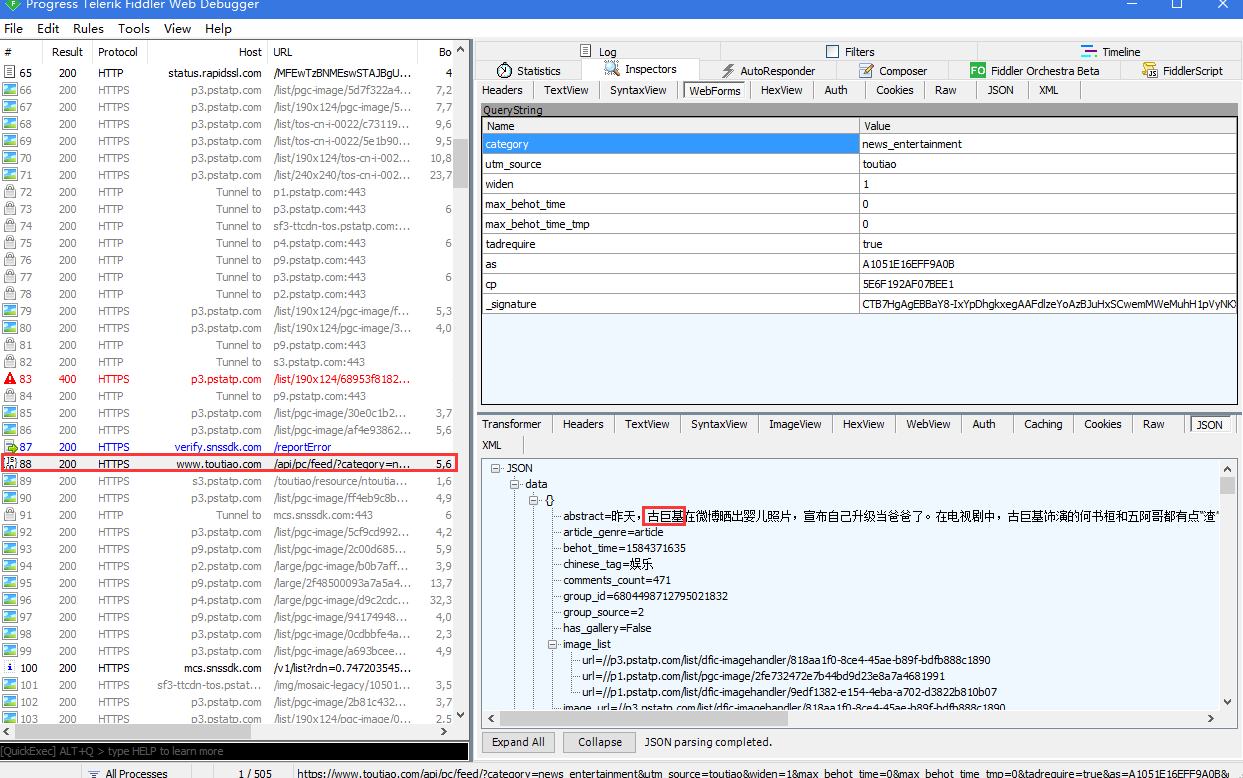
Task: Select the response Caching tab
Action: pos(1043,424)
